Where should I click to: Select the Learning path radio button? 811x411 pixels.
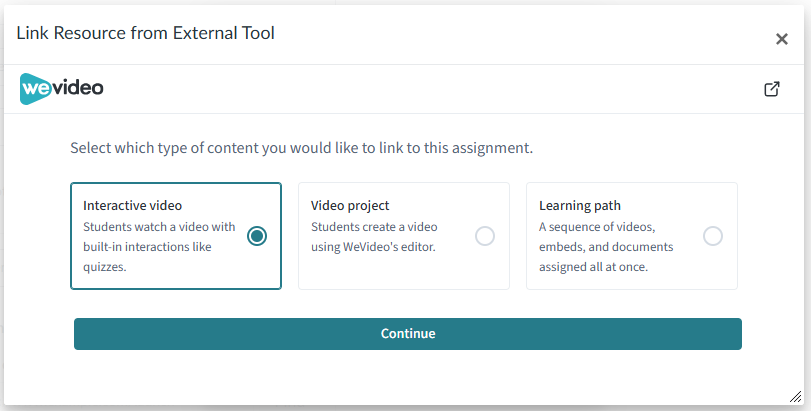[x=713, y=236]
